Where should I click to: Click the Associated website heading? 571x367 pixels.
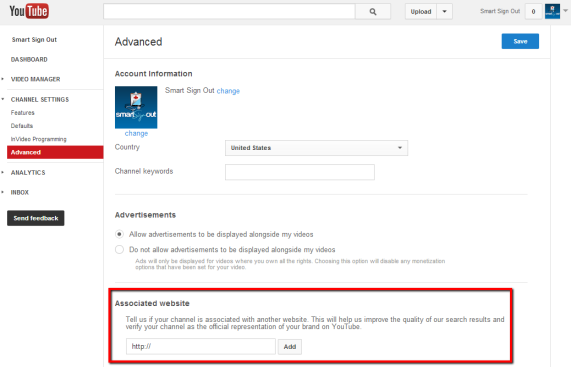click(x=152, y=303)
